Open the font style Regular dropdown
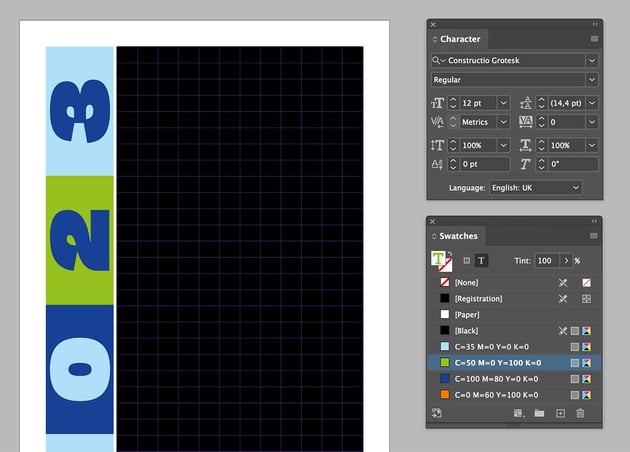This screenshot has height=452, width=630. [592, 80]
